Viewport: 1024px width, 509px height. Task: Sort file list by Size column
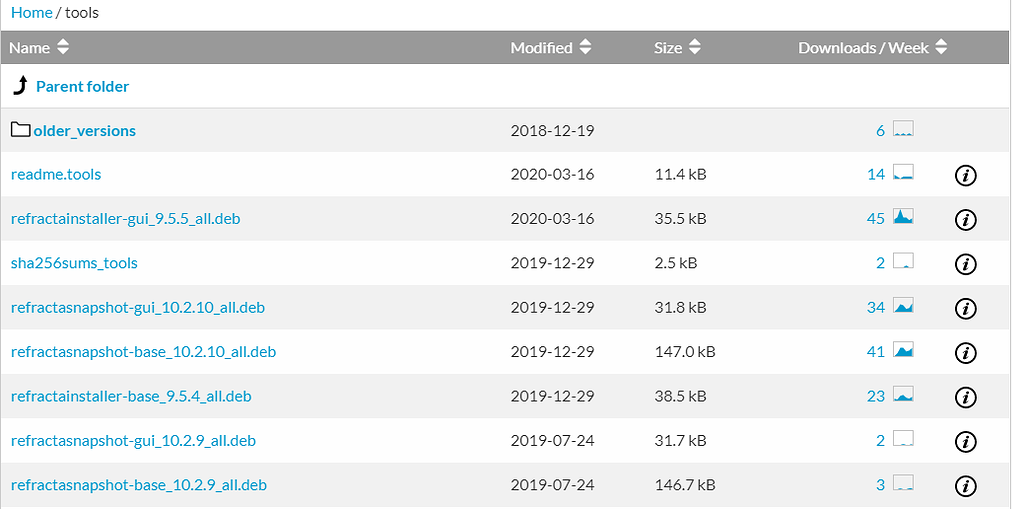677,48
